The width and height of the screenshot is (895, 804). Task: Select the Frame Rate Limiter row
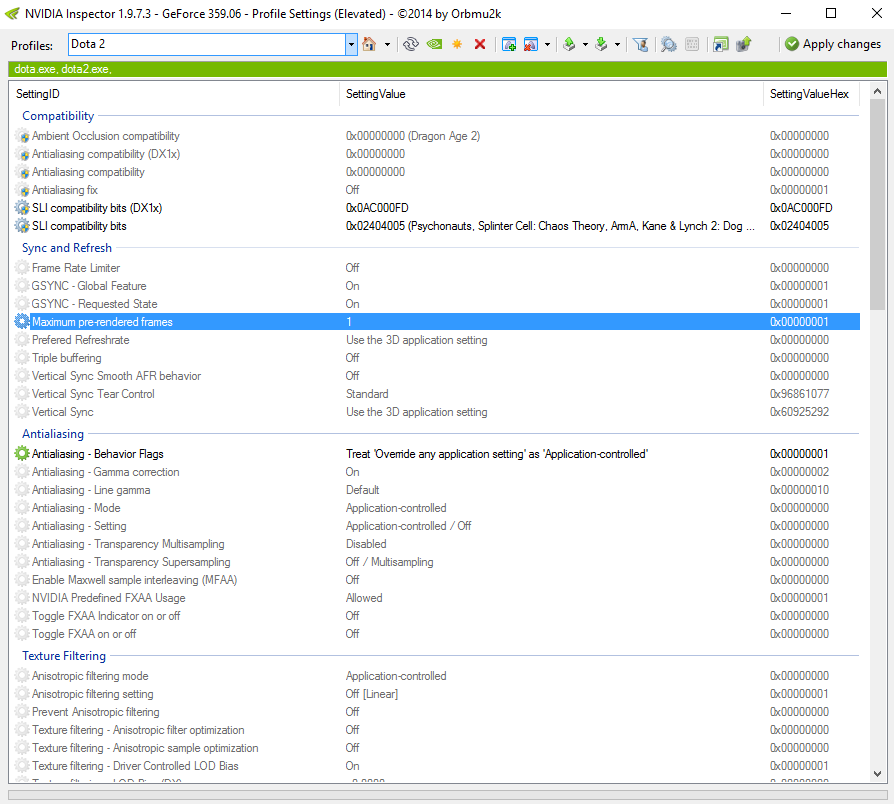[x=76, y=268]
